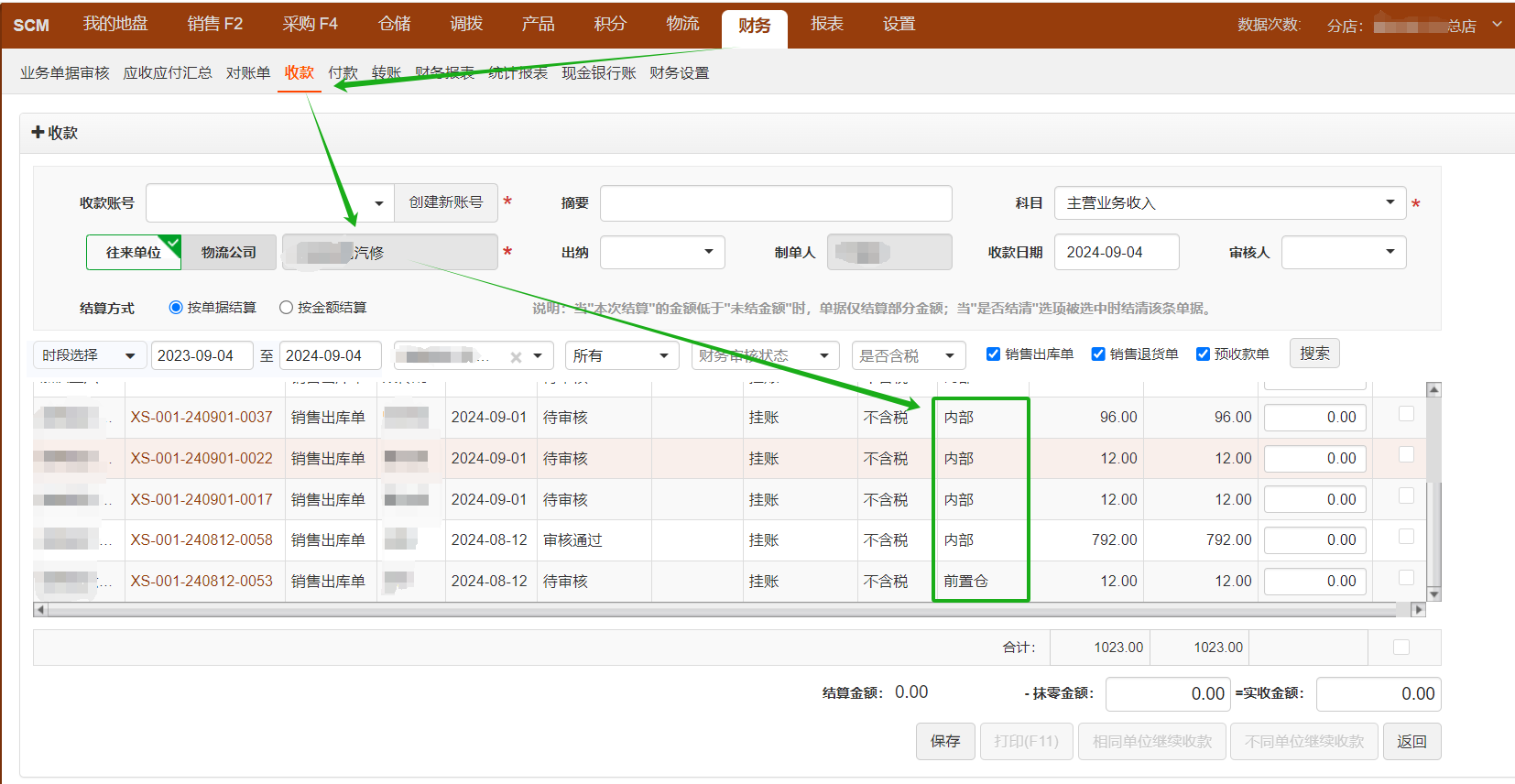Toggle the 预收款单 checkbox

[x=1203, y=354]
